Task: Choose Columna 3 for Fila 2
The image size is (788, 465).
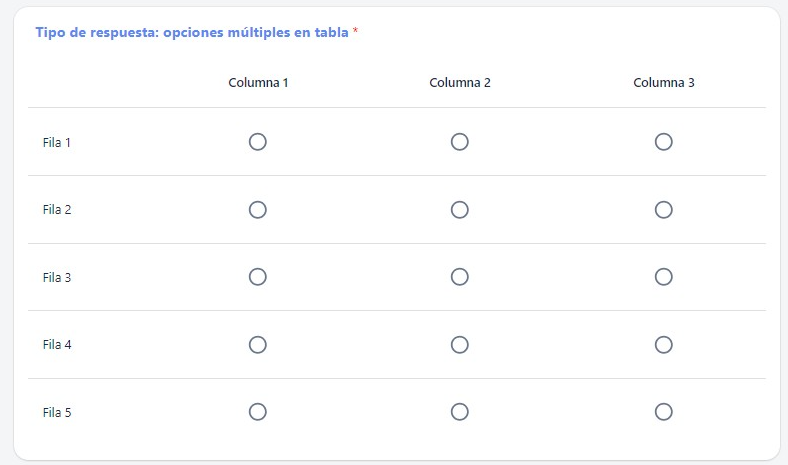Action: (663, 209)
